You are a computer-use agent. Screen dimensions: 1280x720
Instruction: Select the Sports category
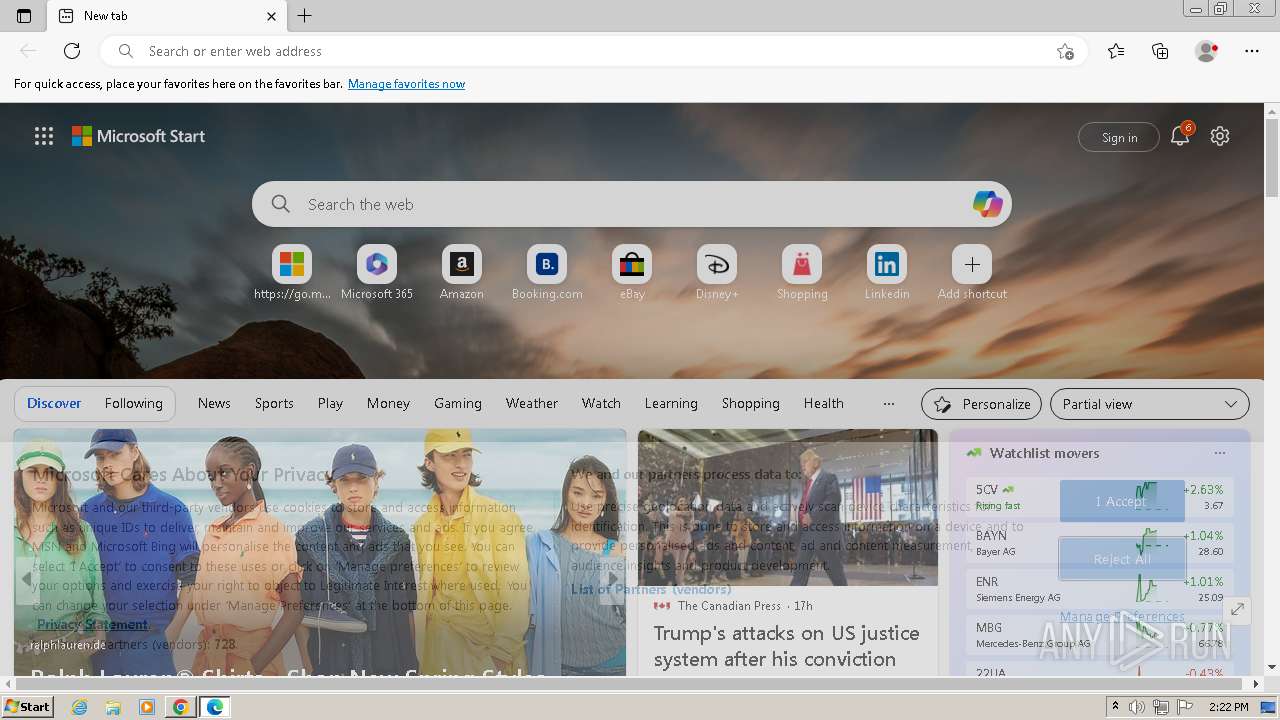coord(274,404)
